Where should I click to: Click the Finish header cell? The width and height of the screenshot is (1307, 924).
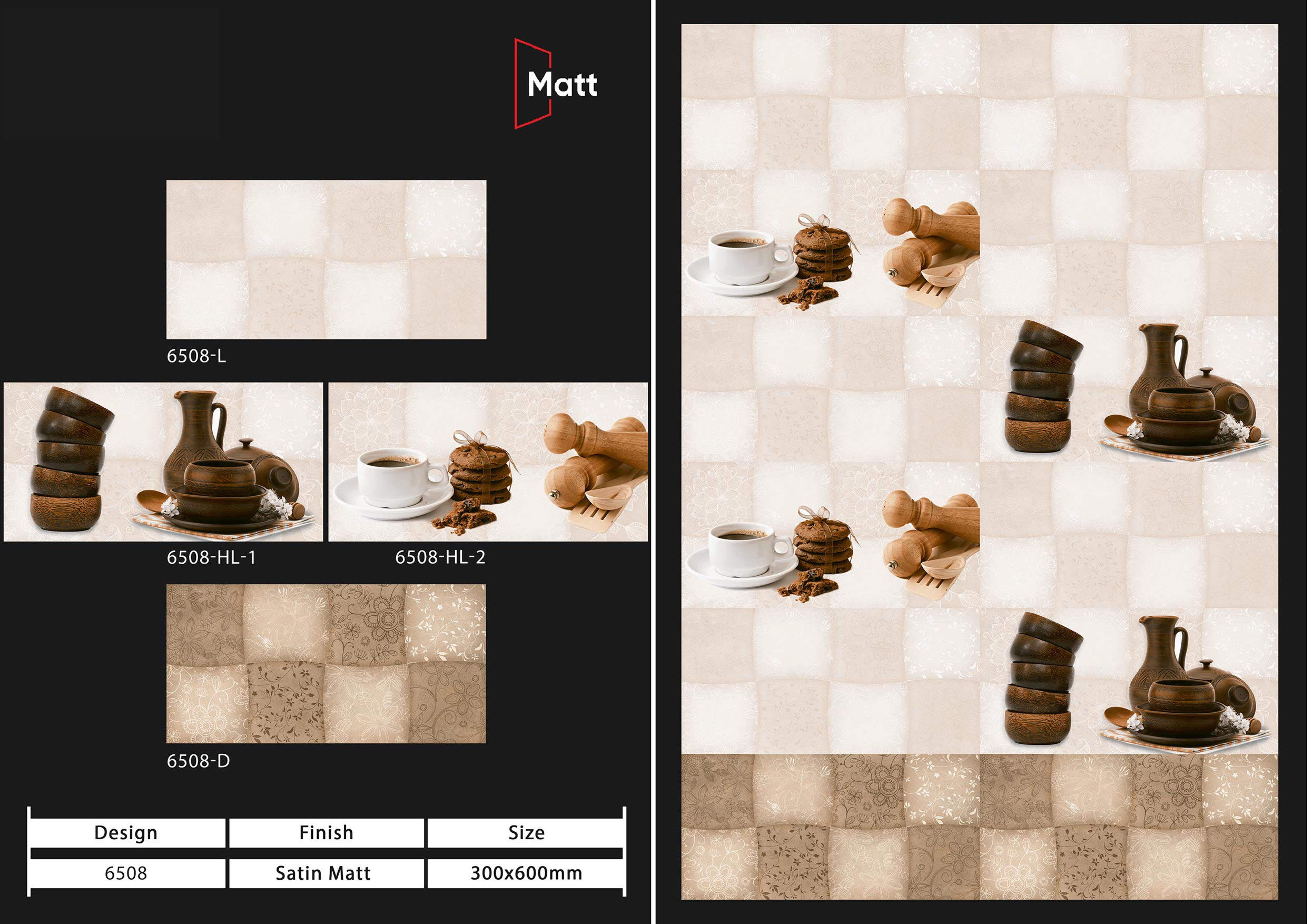(x=326, y=833)
